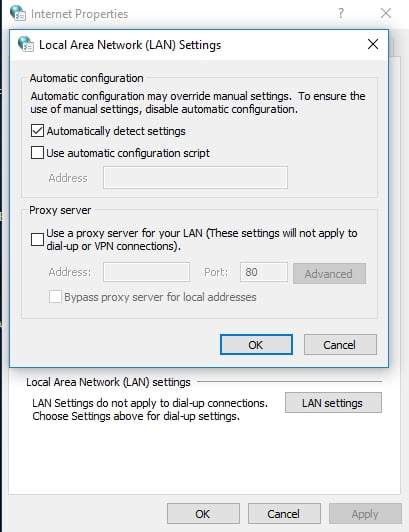The width and height of the screenshot is (409, 532).
Task: Click the Internet Properties help question mark
Action: 341,13
